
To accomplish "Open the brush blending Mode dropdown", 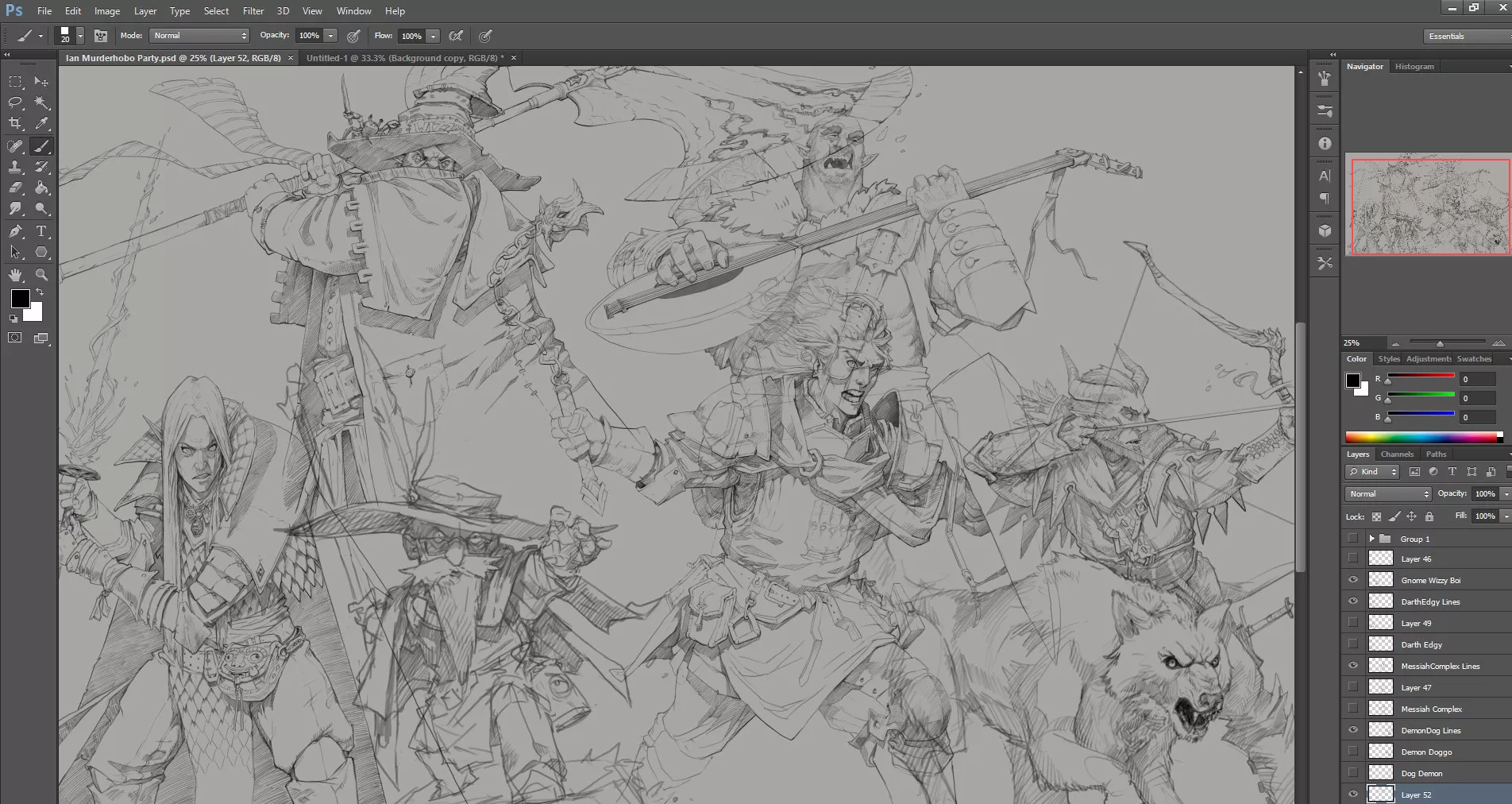I will (199, 36).
